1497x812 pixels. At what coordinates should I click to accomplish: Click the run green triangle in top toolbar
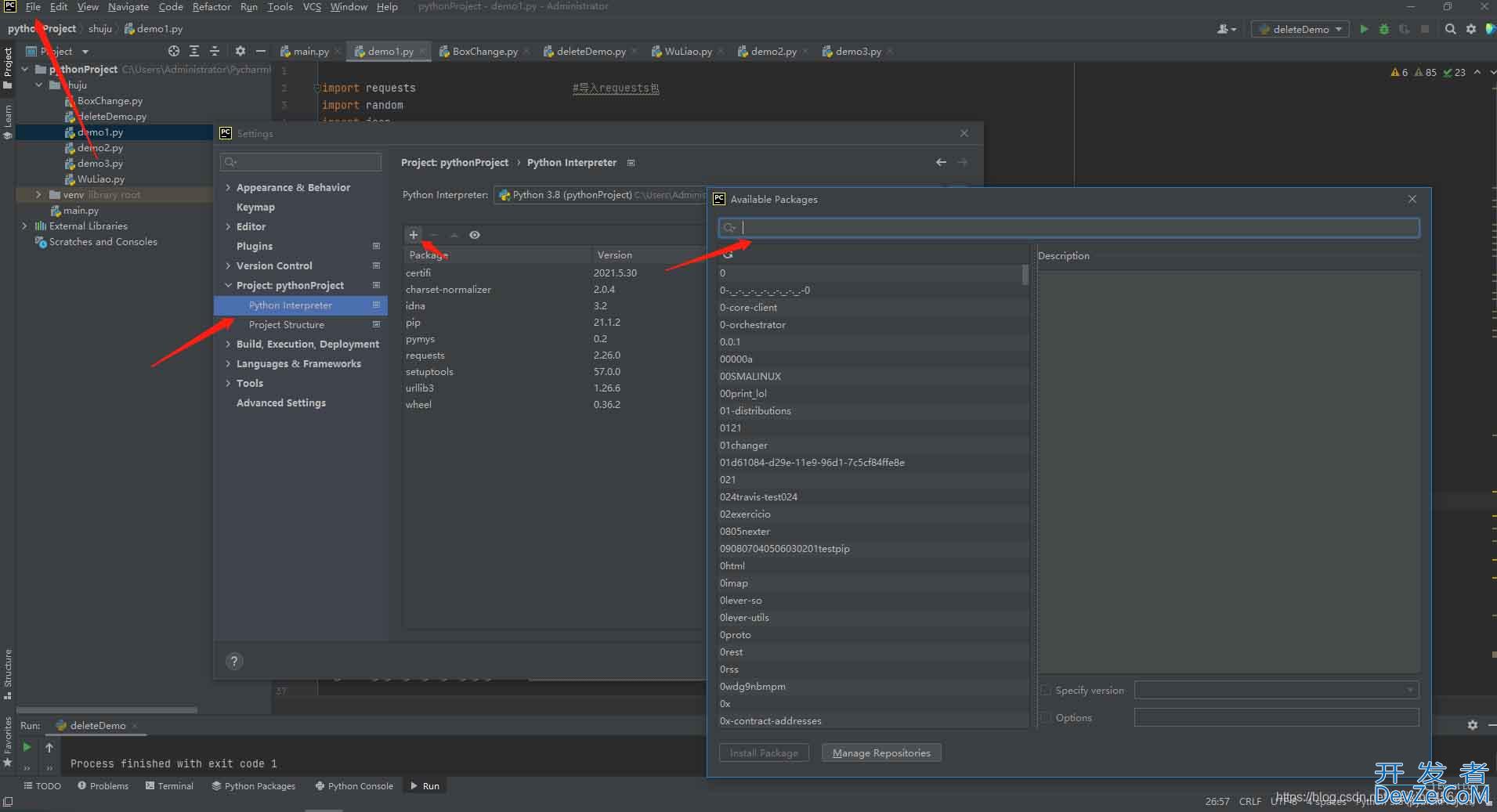[x=1364, y=29]
